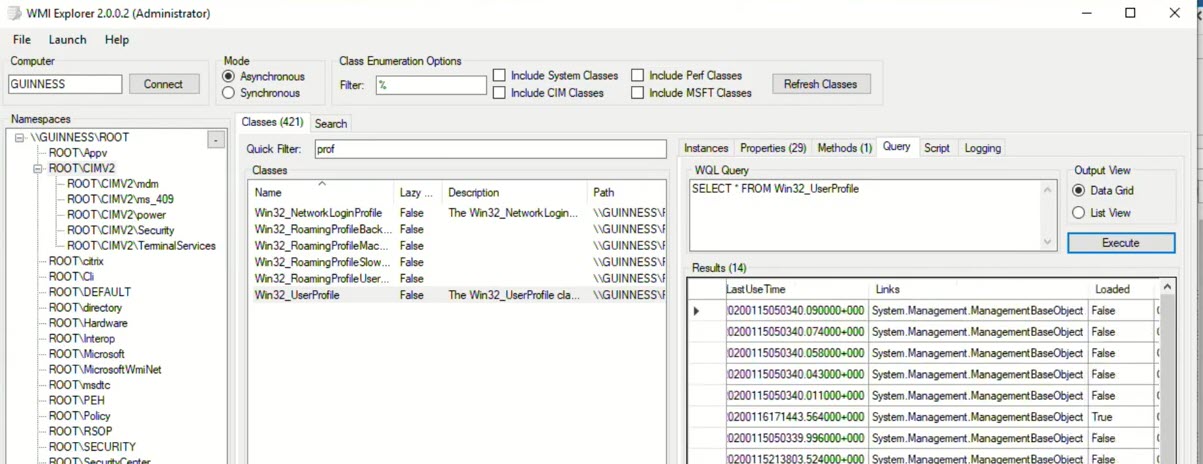Click the Connect button
The height and width of the screenshot is (464, 1203).
pyautogui.click(x=163, y=85)
